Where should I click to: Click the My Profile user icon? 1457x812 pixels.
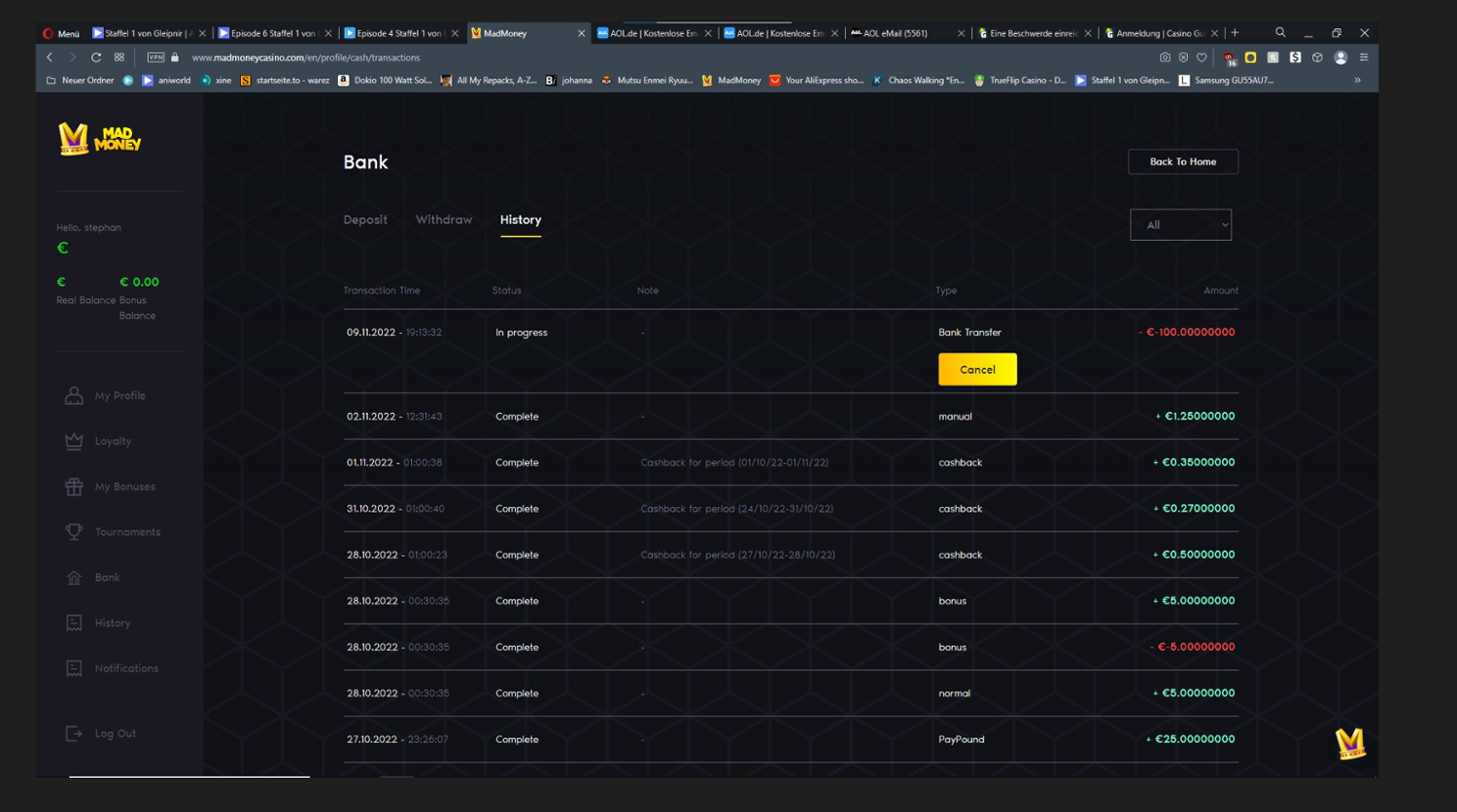coord(74,395)
